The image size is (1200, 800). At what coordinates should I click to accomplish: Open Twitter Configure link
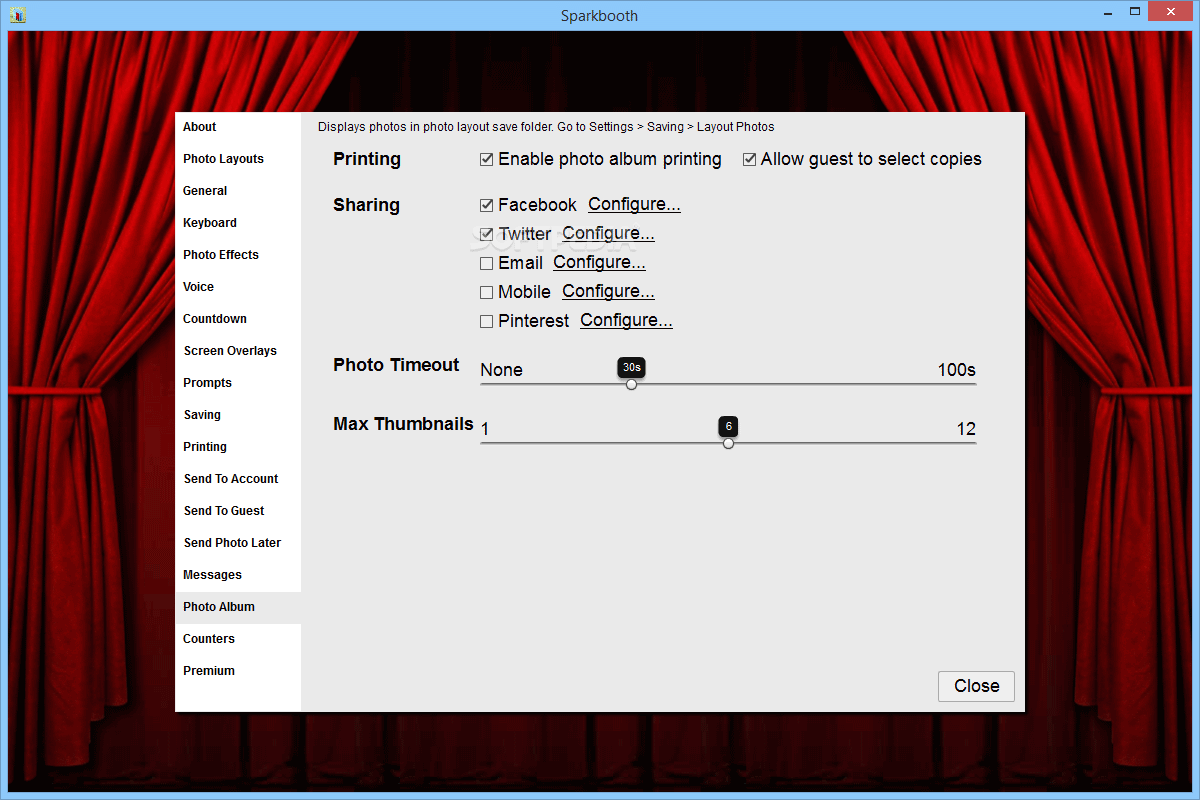click(x=608, y=233)
